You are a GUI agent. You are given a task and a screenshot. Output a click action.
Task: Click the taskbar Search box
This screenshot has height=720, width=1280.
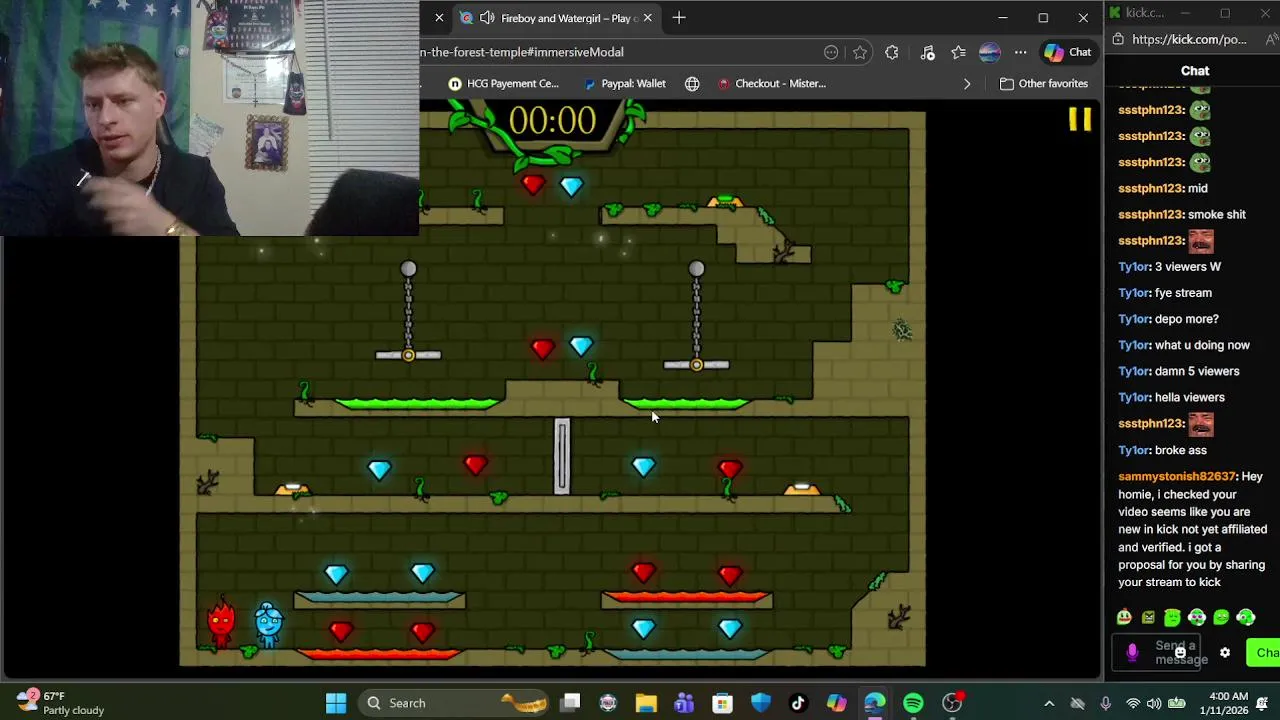pyautogui.click(x=453, y=703)
